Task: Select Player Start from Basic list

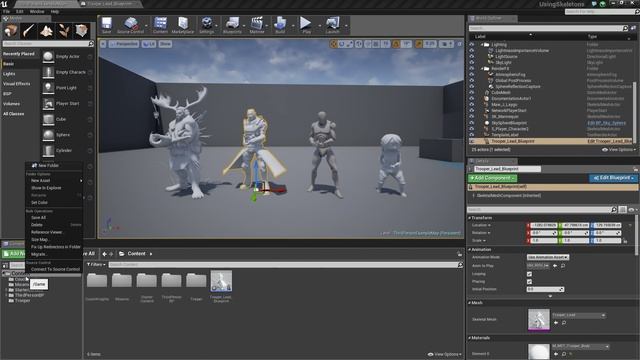Action: pyautogui.click(x=67, y=104)
